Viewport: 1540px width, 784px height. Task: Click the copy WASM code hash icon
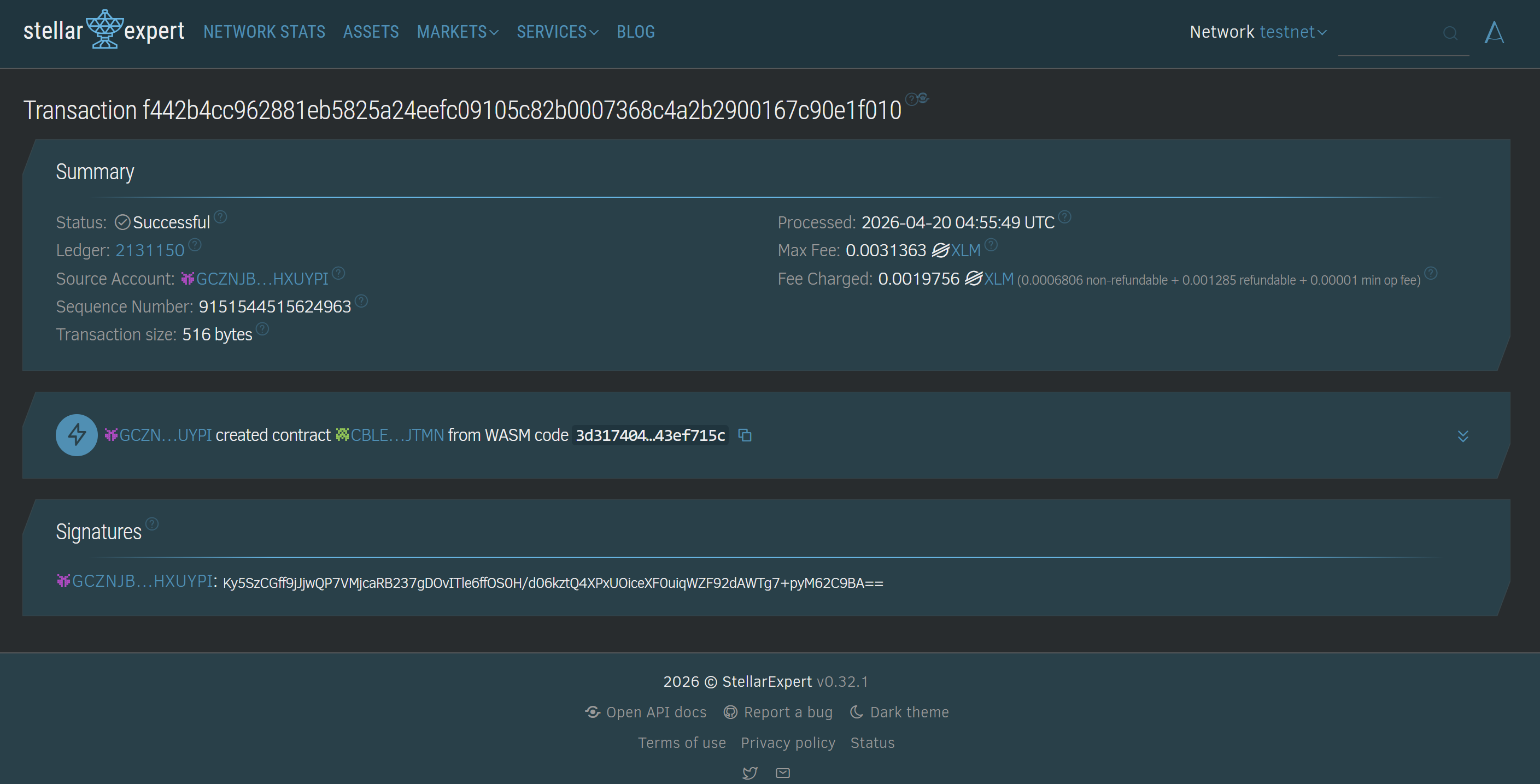744,435
